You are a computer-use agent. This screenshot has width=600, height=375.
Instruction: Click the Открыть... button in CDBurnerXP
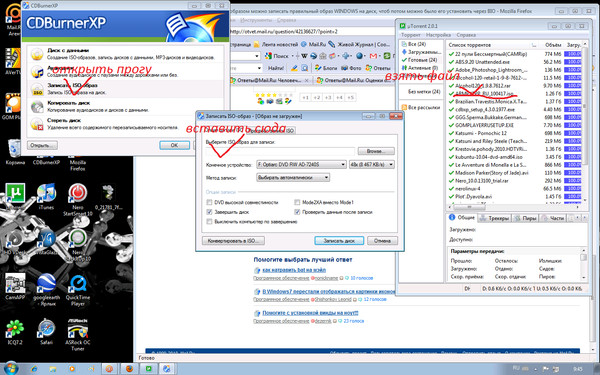tap(42, 145)
